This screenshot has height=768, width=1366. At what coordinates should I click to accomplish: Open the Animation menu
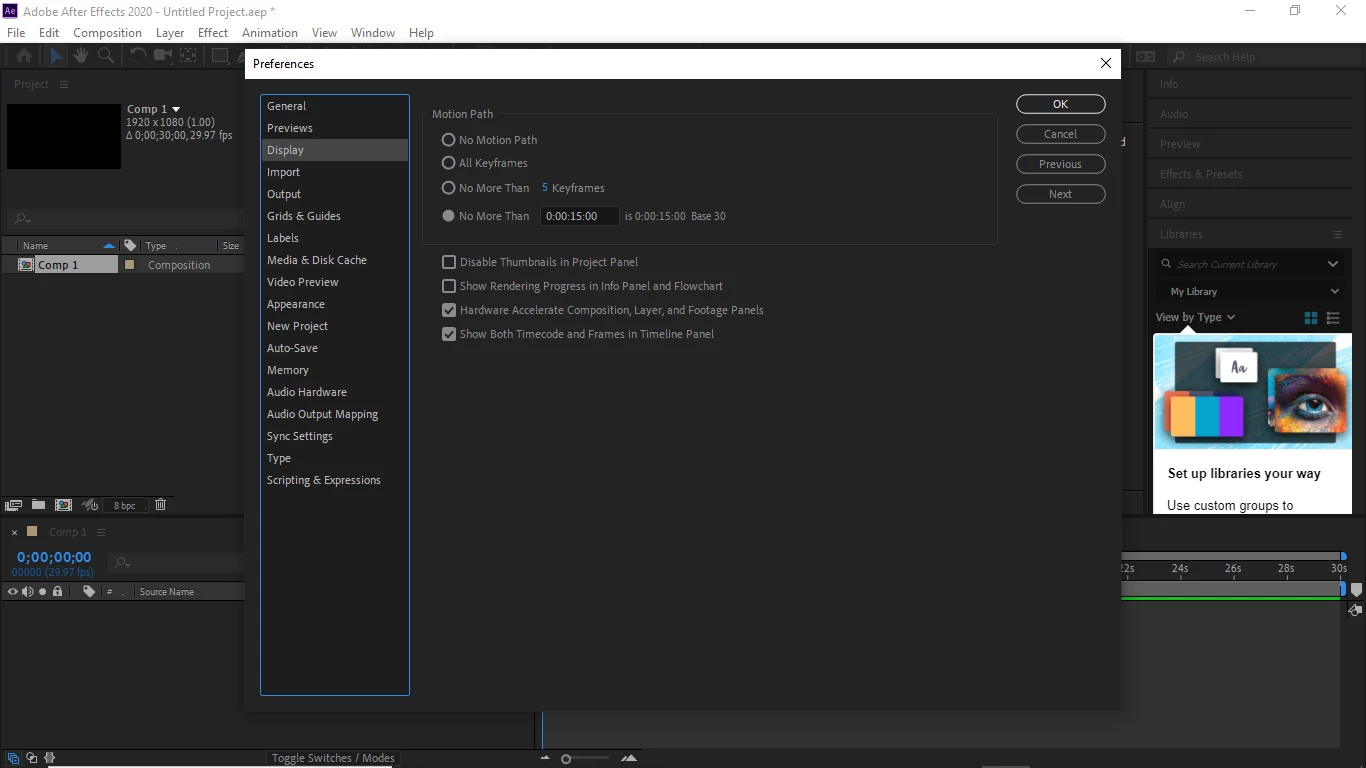pyautogui.click(x=270, y=33)
